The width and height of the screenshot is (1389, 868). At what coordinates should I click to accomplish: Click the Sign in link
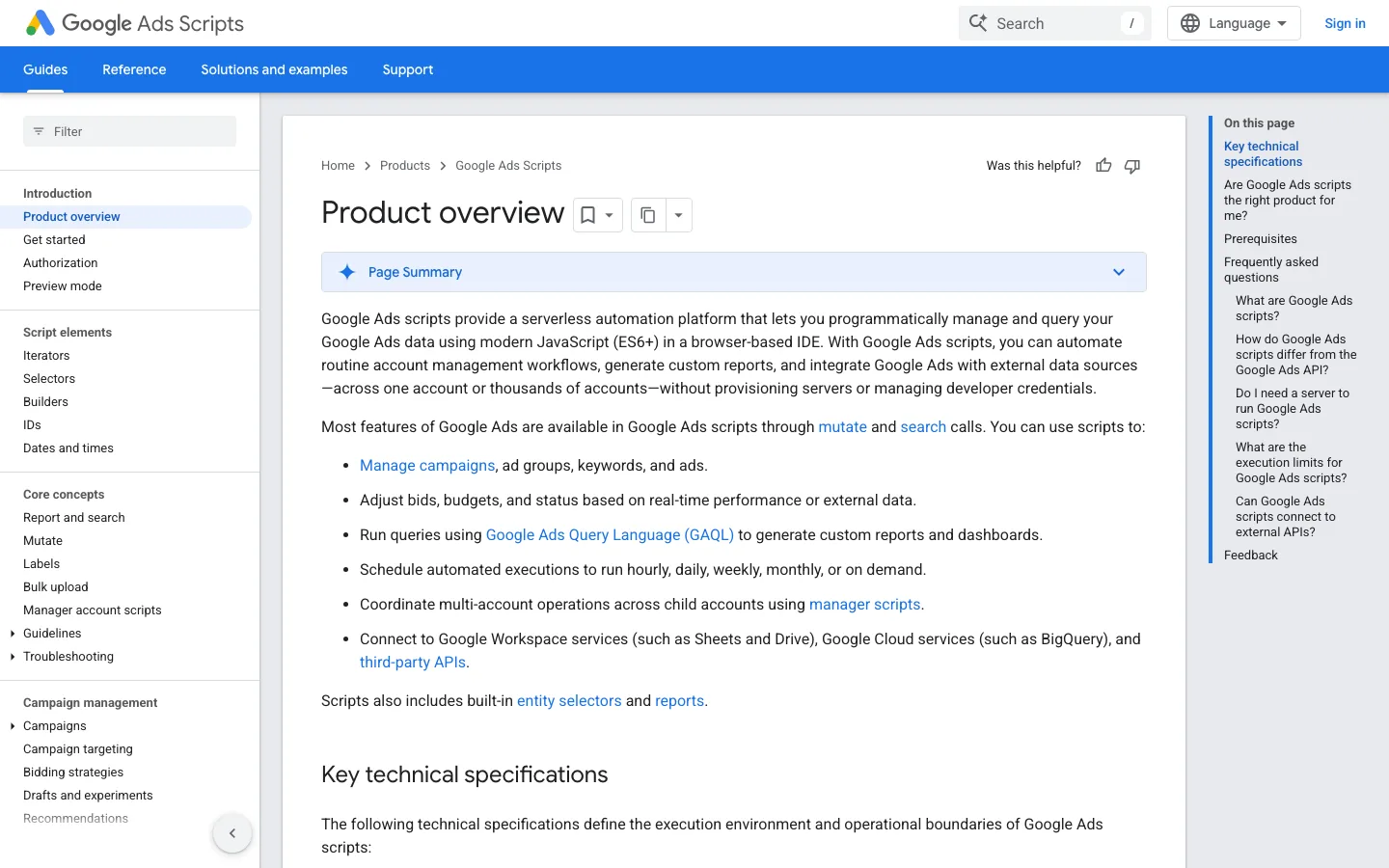click(x=1345, y=23)
